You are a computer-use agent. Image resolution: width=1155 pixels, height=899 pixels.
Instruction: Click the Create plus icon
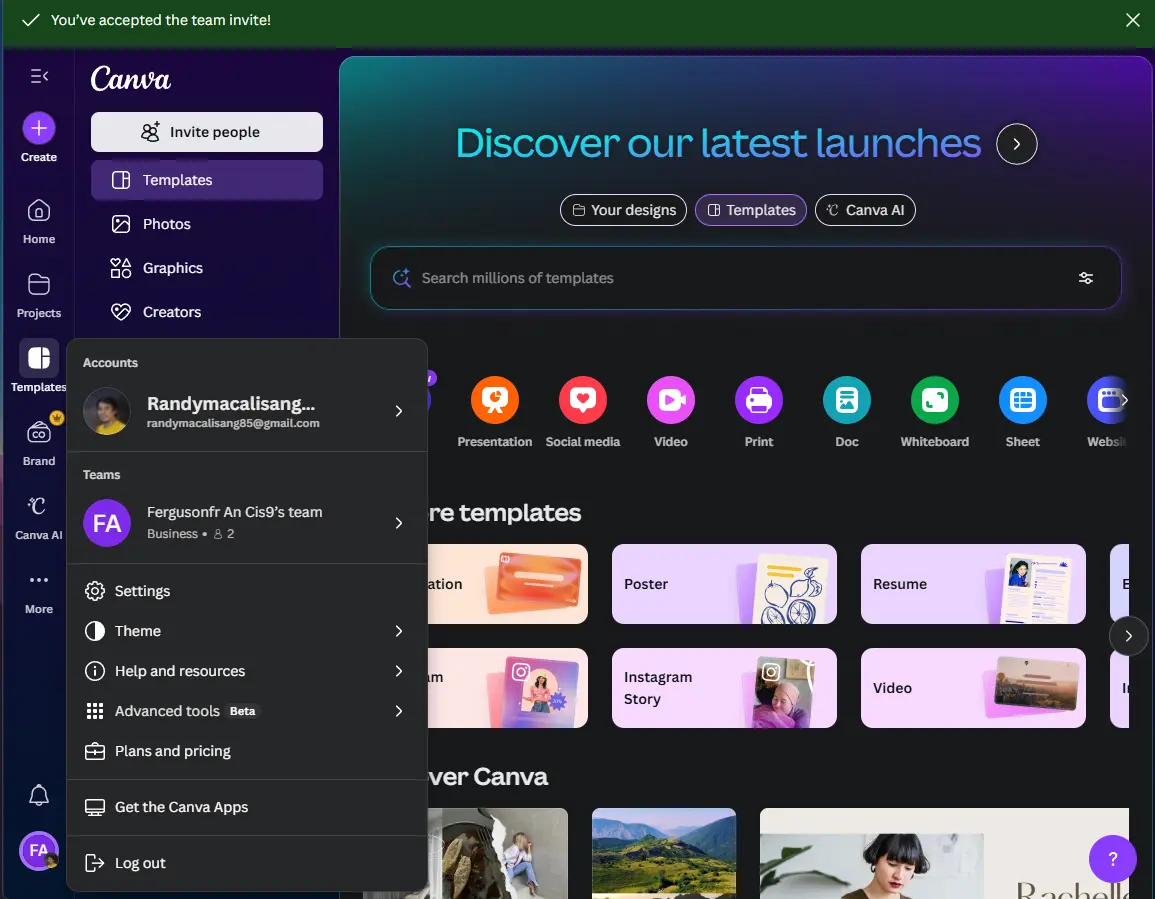coord(38,128)
